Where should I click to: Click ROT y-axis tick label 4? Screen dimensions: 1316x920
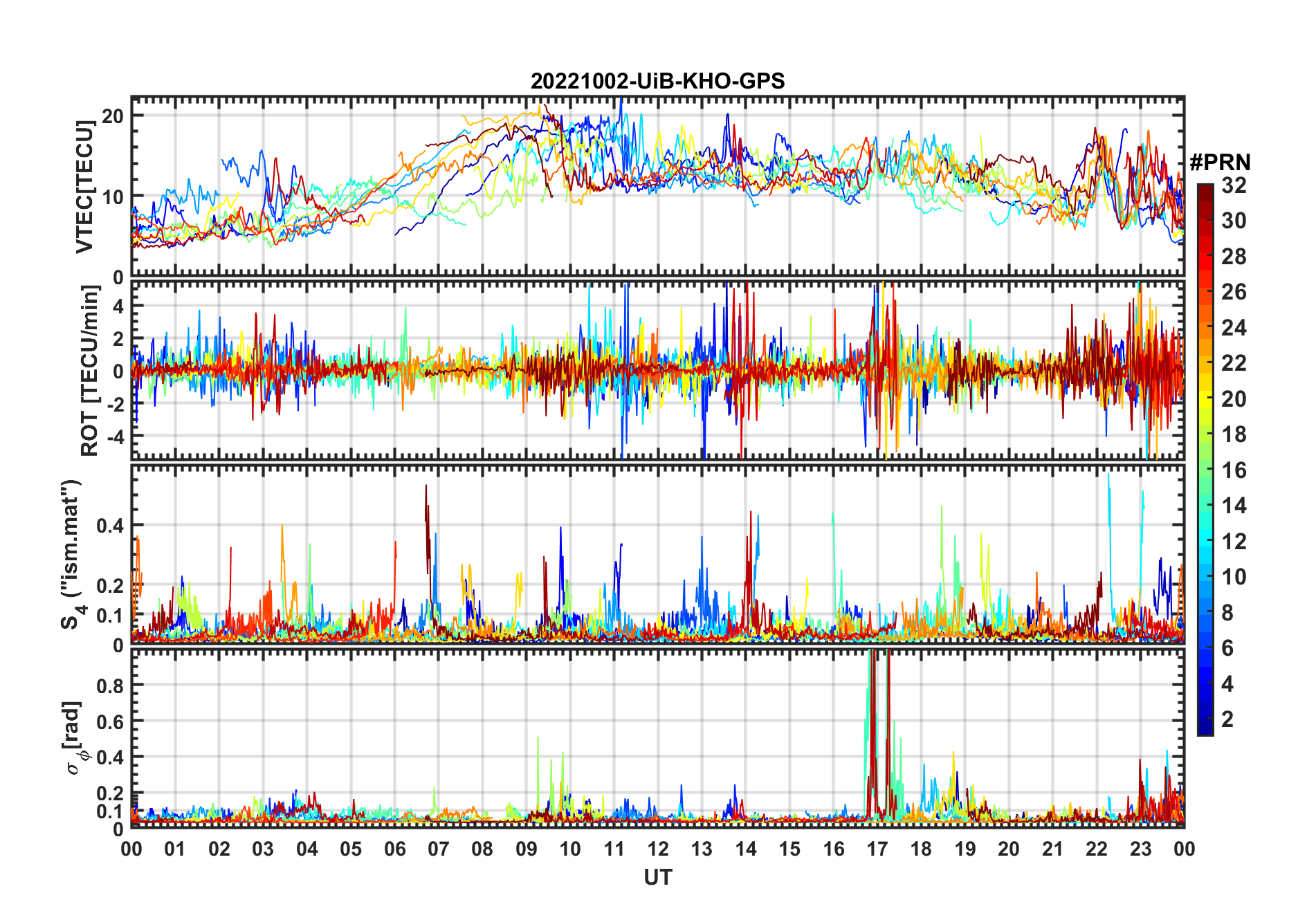point(118,306)
